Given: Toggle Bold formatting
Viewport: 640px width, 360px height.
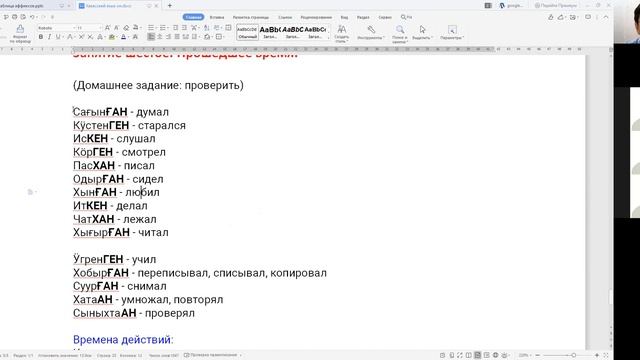Looking at the screenshot, I should (x=41, y=37).
